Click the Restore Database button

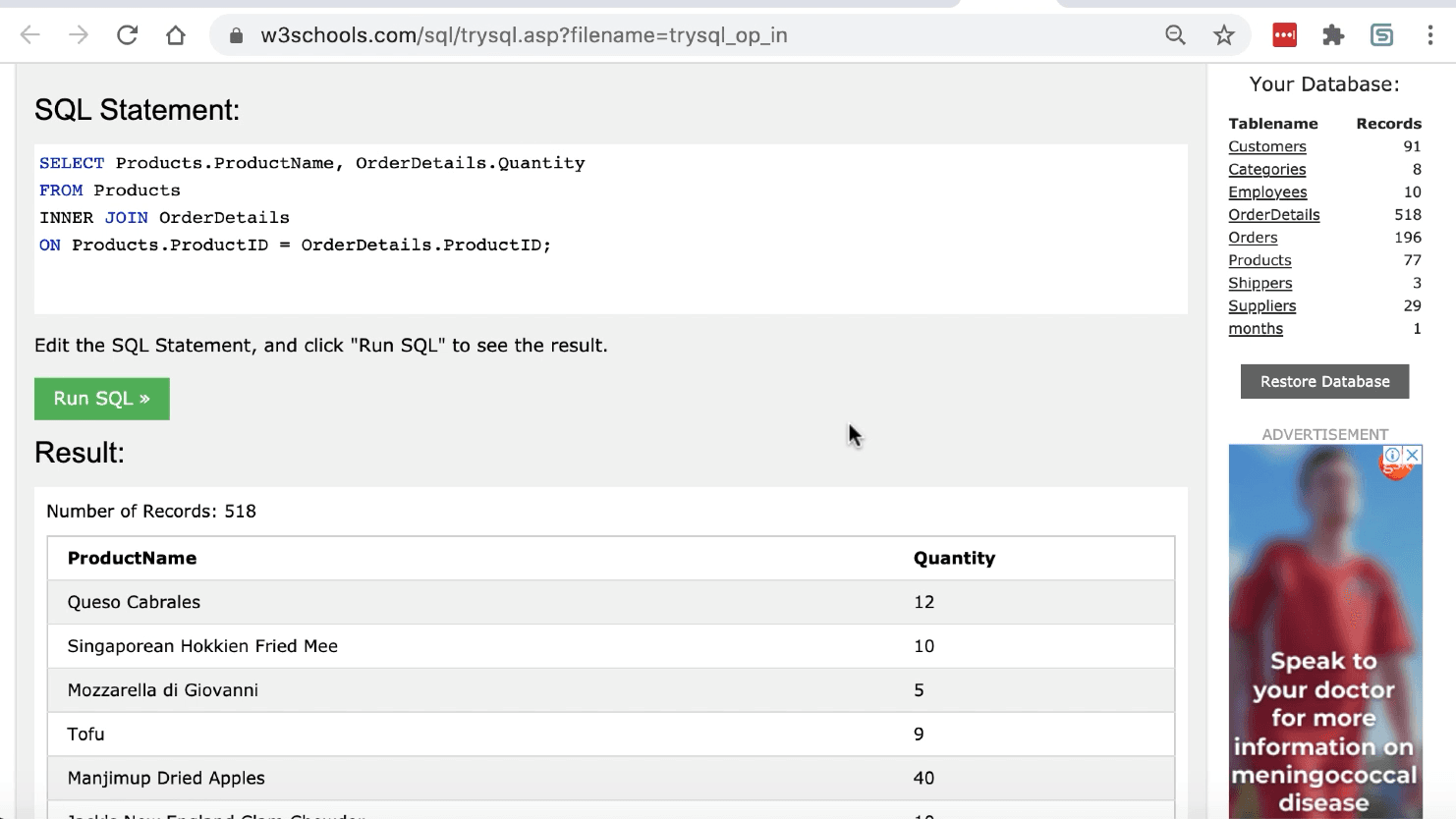click(1324, 382)
